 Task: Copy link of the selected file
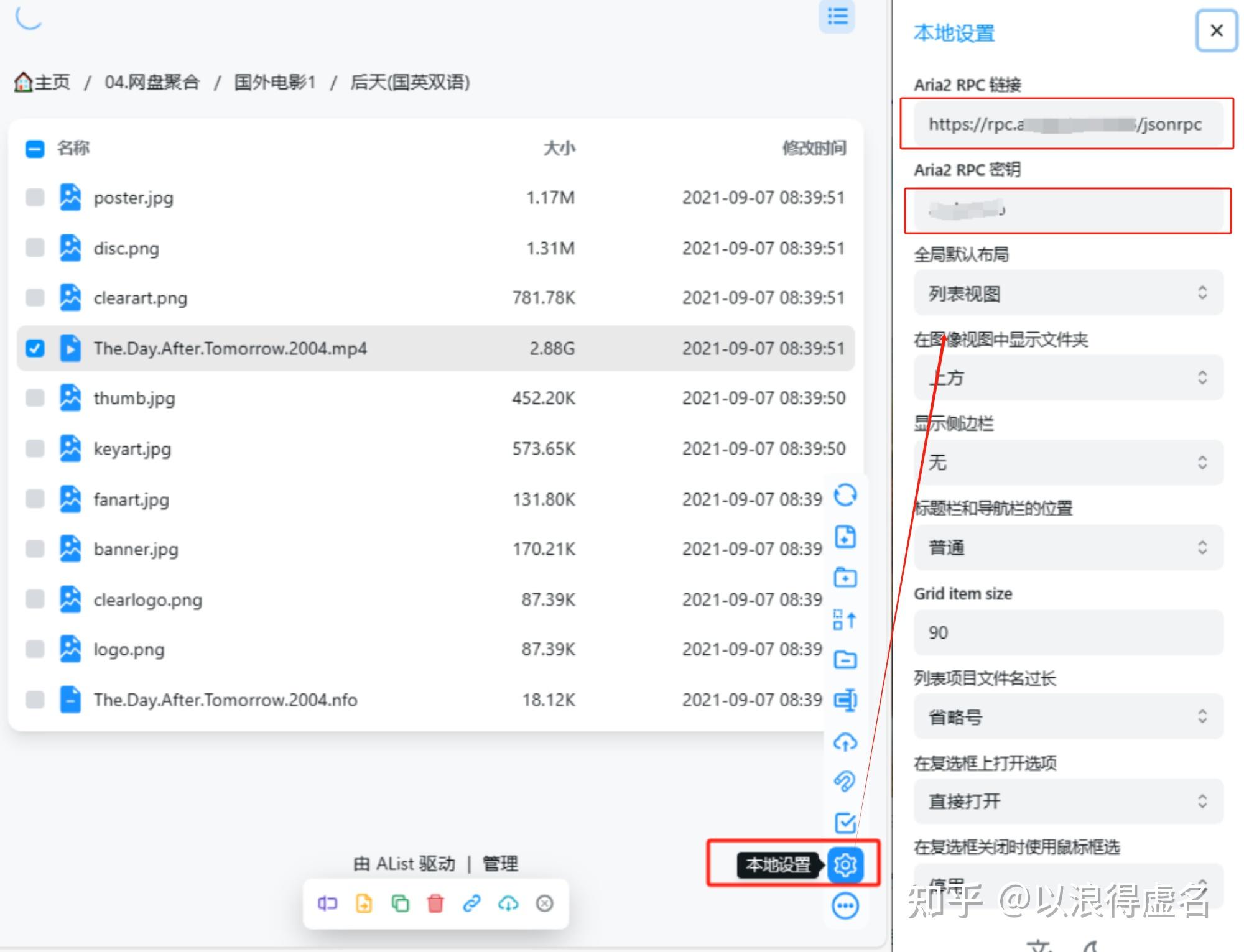point(471,905)
